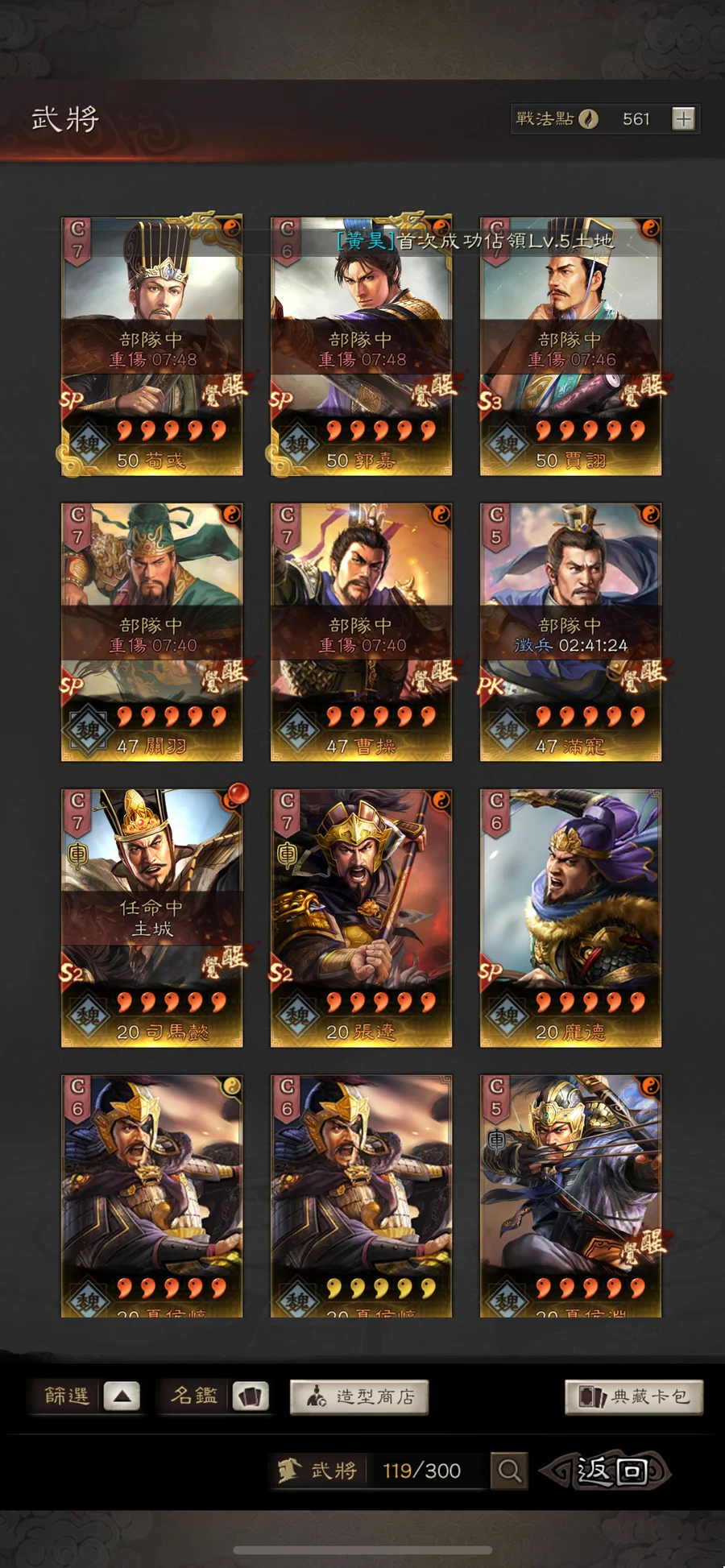Select the 荀彧 general card
The width and height of the screenshot is (725, 1568).
click(x=151, y=345)
